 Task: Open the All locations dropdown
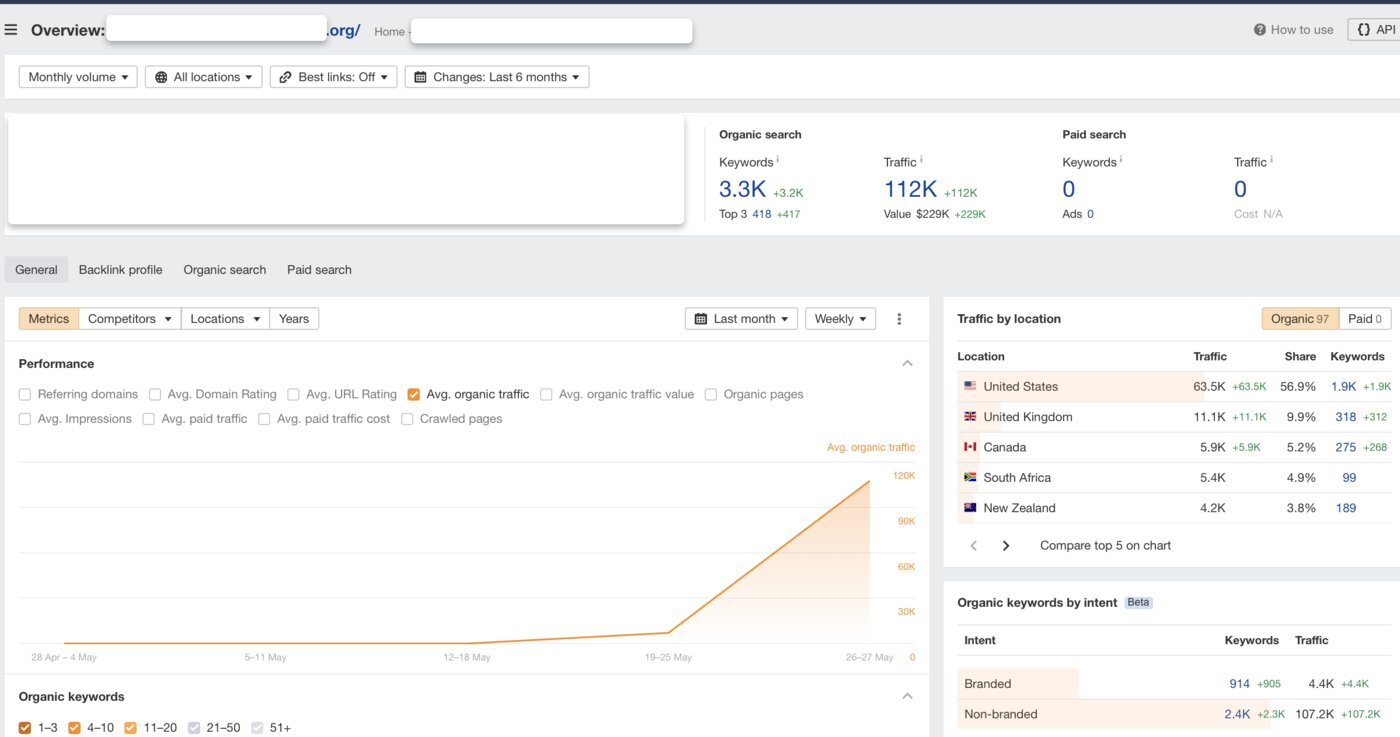(x=204, y=77)
